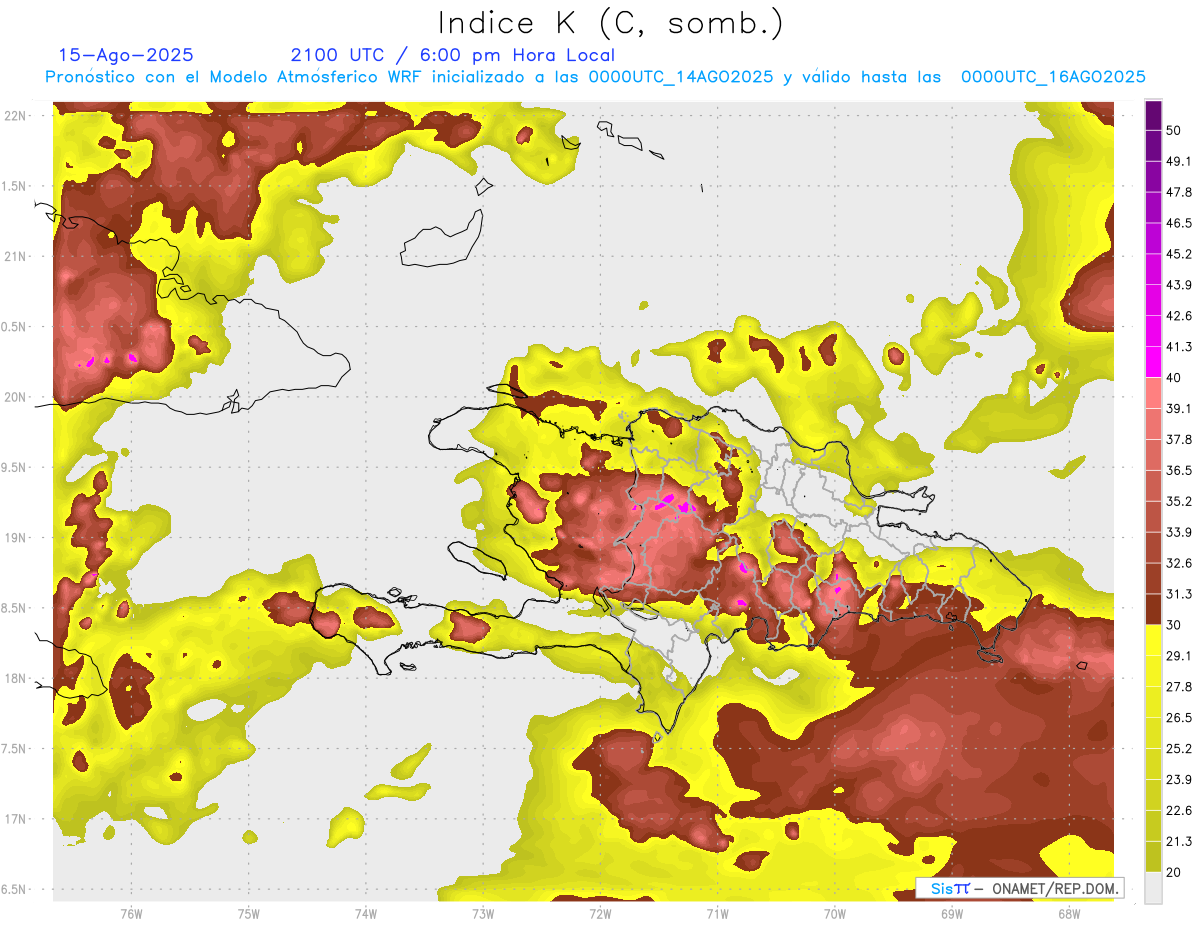Click the longitude label "69W"
The image size is (1200, 927).
pos(952,913)
